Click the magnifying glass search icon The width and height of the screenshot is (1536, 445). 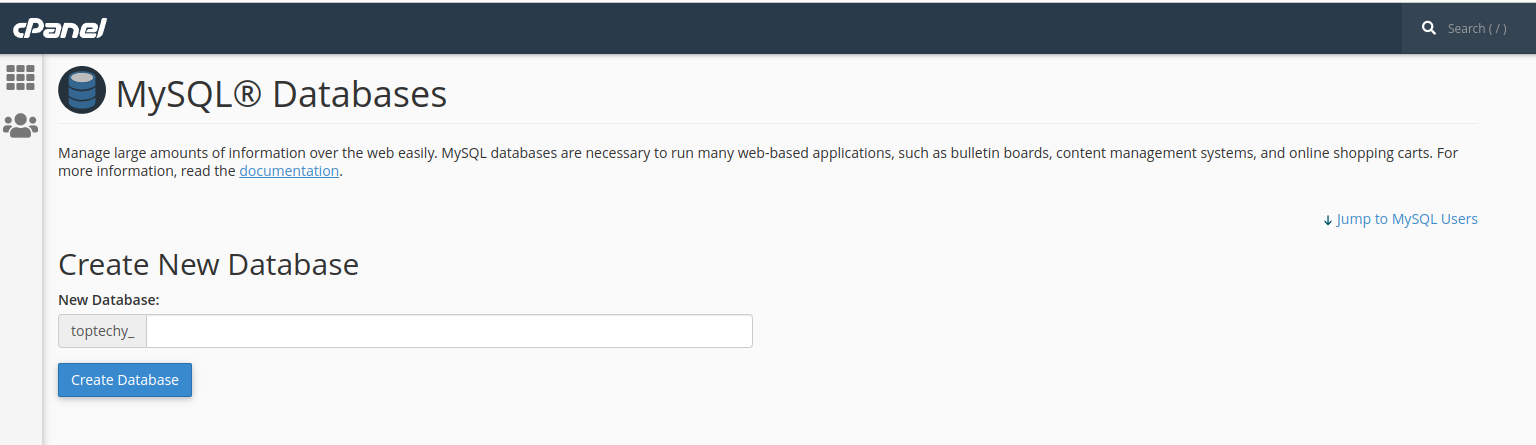[x=1429, y=28]
